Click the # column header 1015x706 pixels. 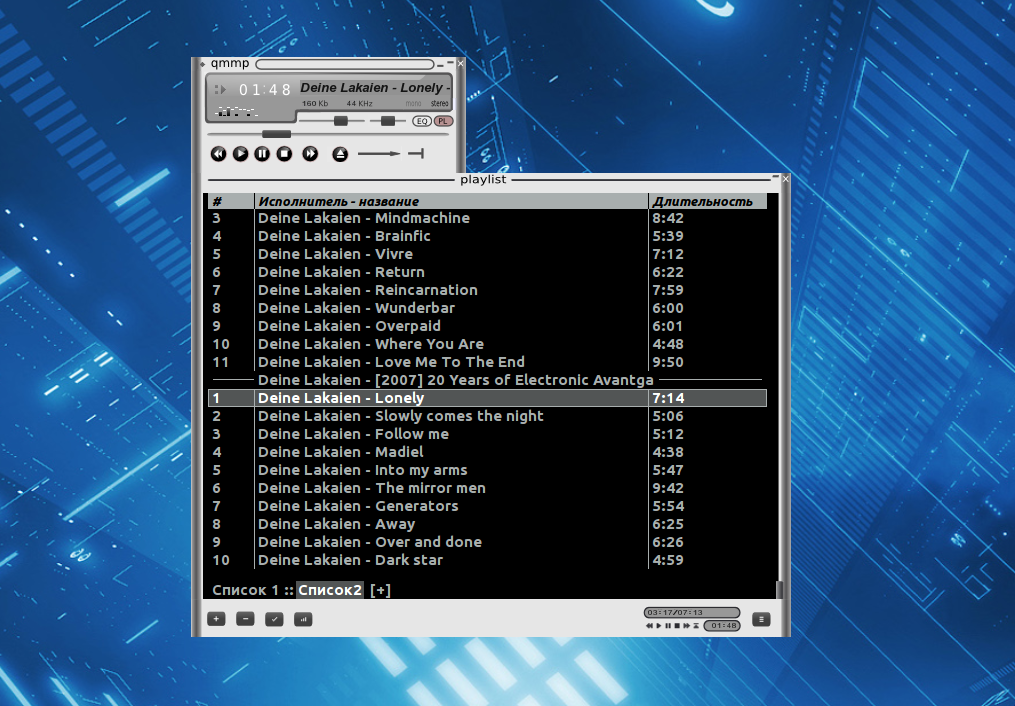coord(231,201)
